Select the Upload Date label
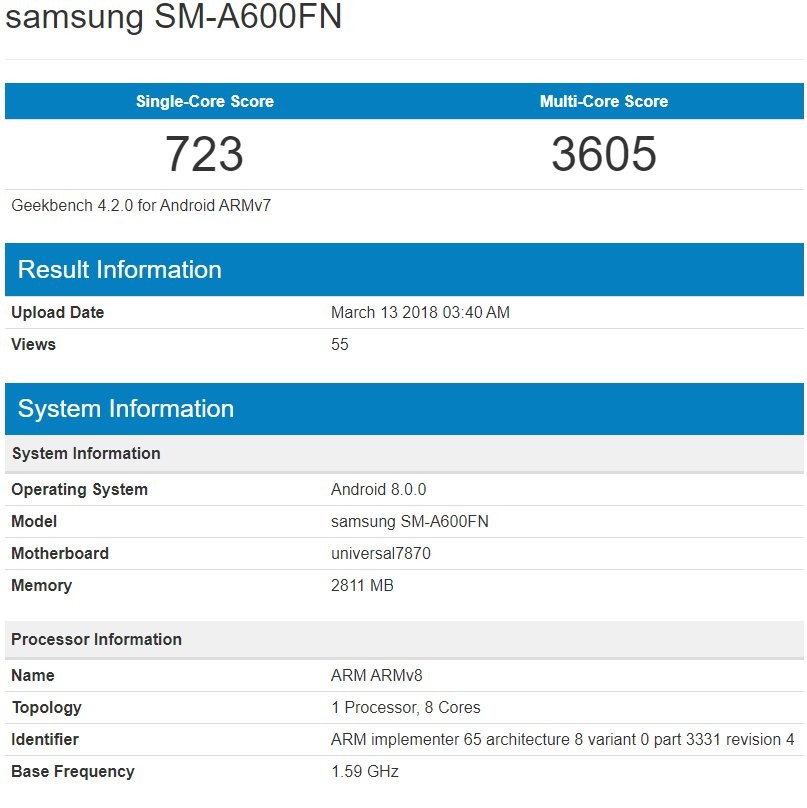 pos(57,312)
